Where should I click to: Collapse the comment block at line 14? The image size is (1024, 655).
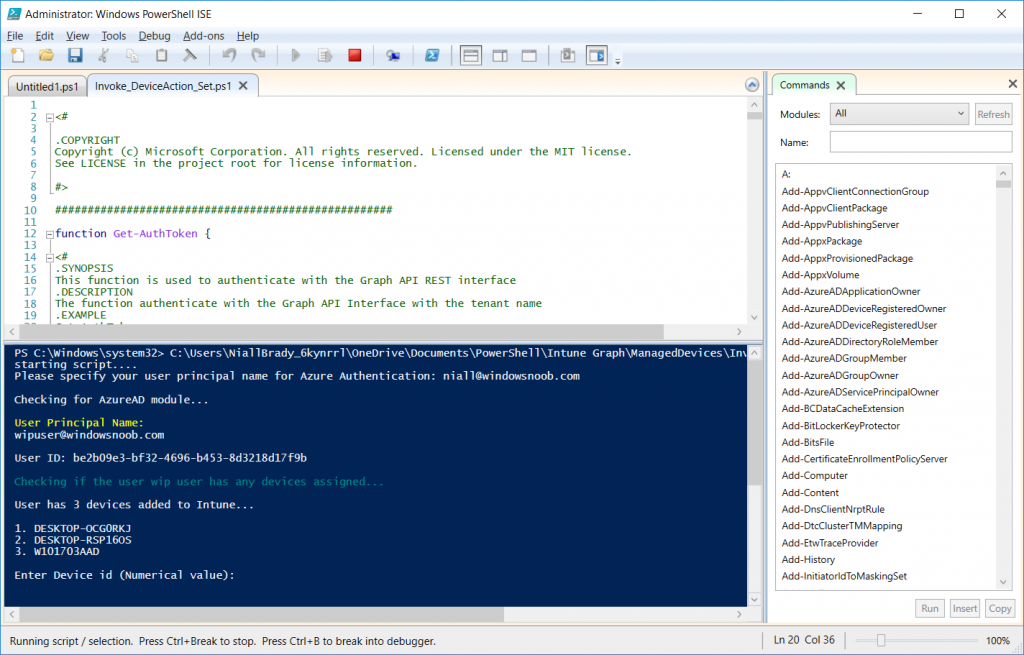coord(50,257)
